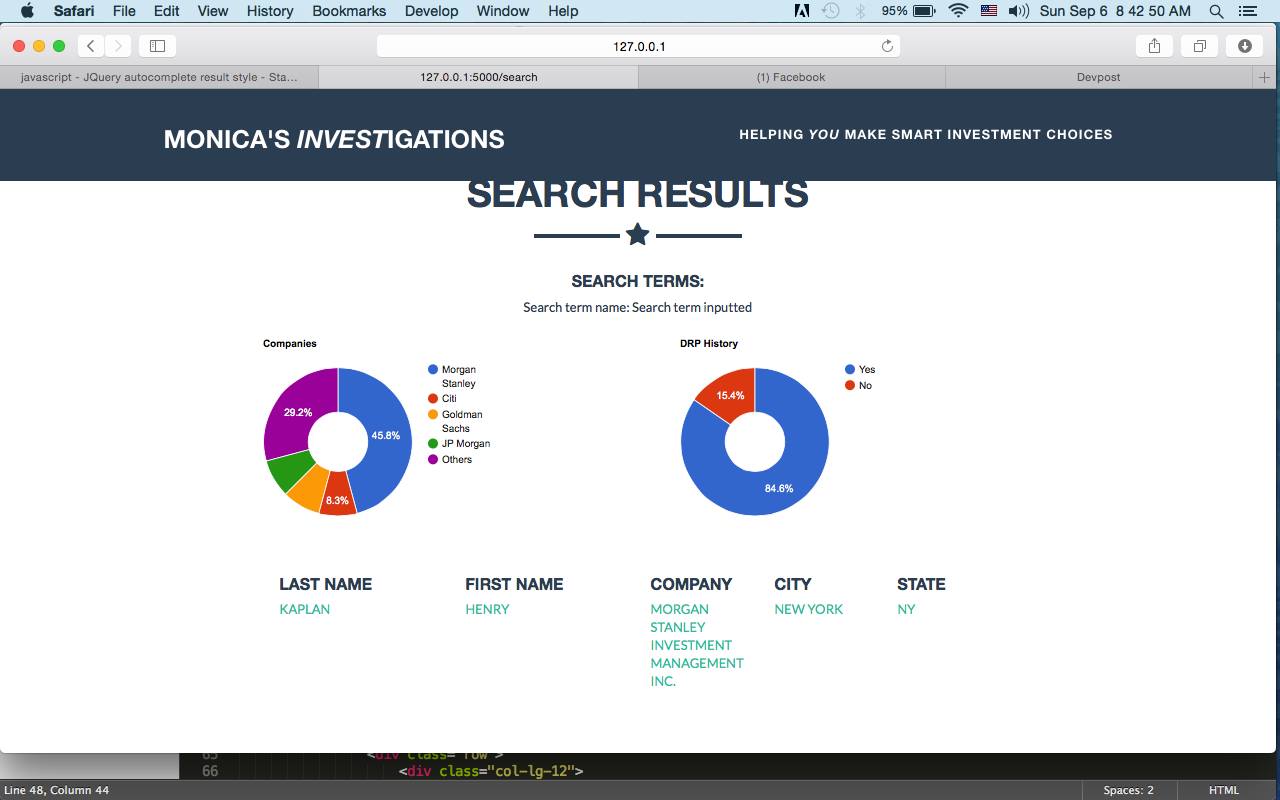
Task: Open the View menu
Action: 212,11
